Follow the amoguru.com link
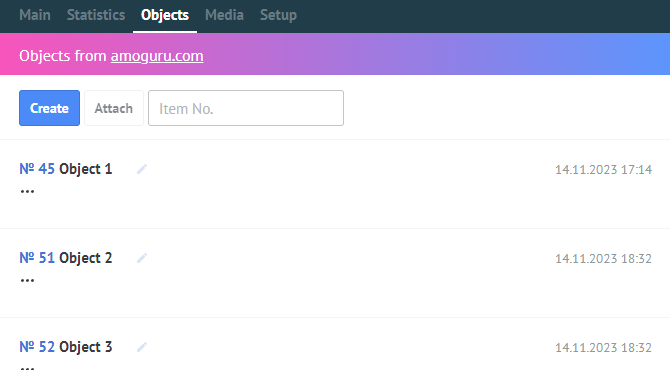The width and height of the screenshot is (670, 370). tap(157, 56)
